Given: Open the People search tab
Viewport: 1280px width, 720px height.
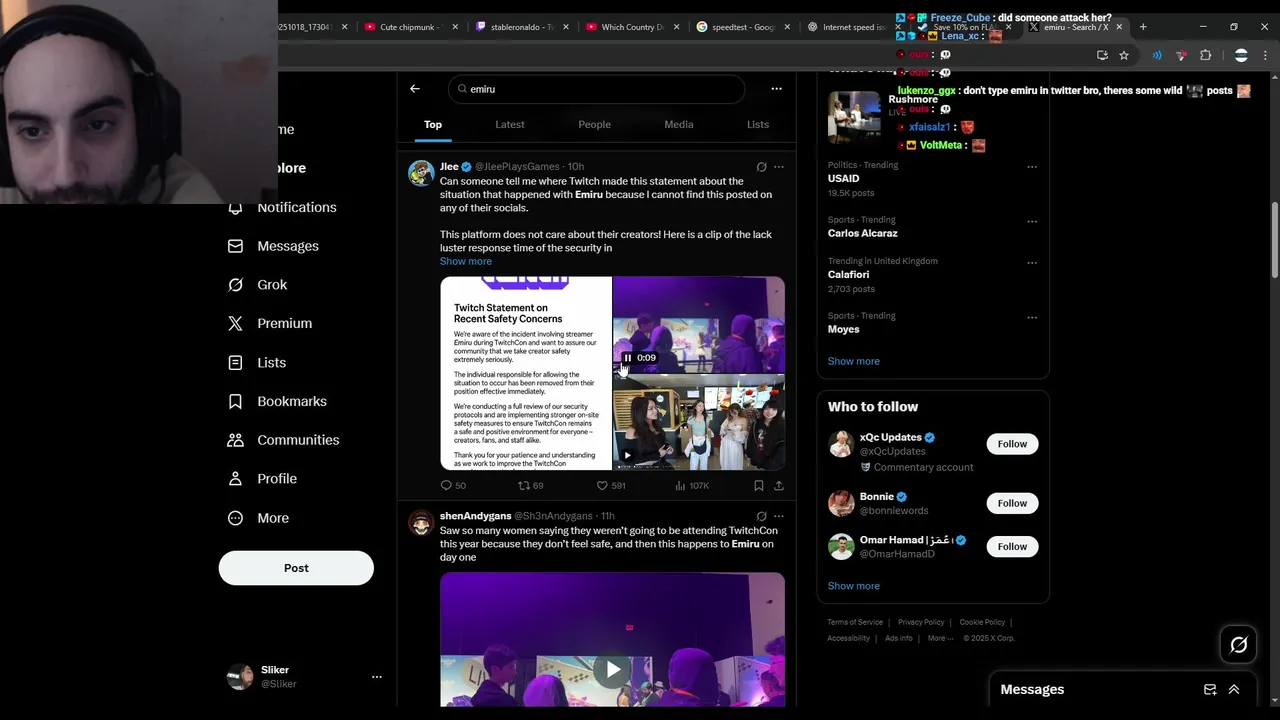Looking at the screenshot, I should (x=594, y=125).
